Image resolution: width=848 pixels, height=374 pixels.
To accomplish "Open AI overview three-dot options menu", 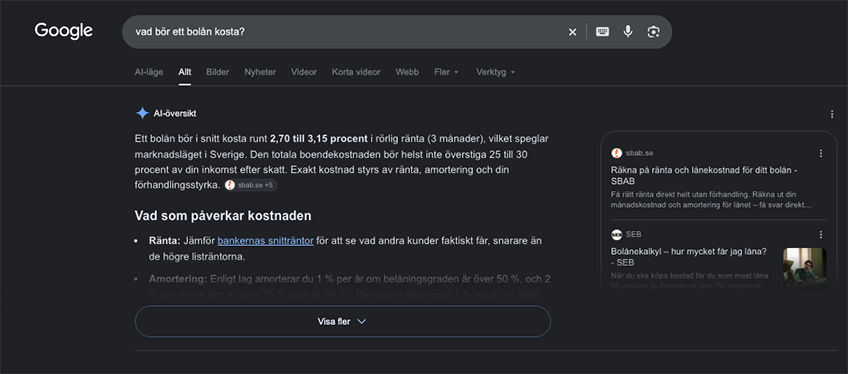I will pyautogui.click(x=832, y=114).
